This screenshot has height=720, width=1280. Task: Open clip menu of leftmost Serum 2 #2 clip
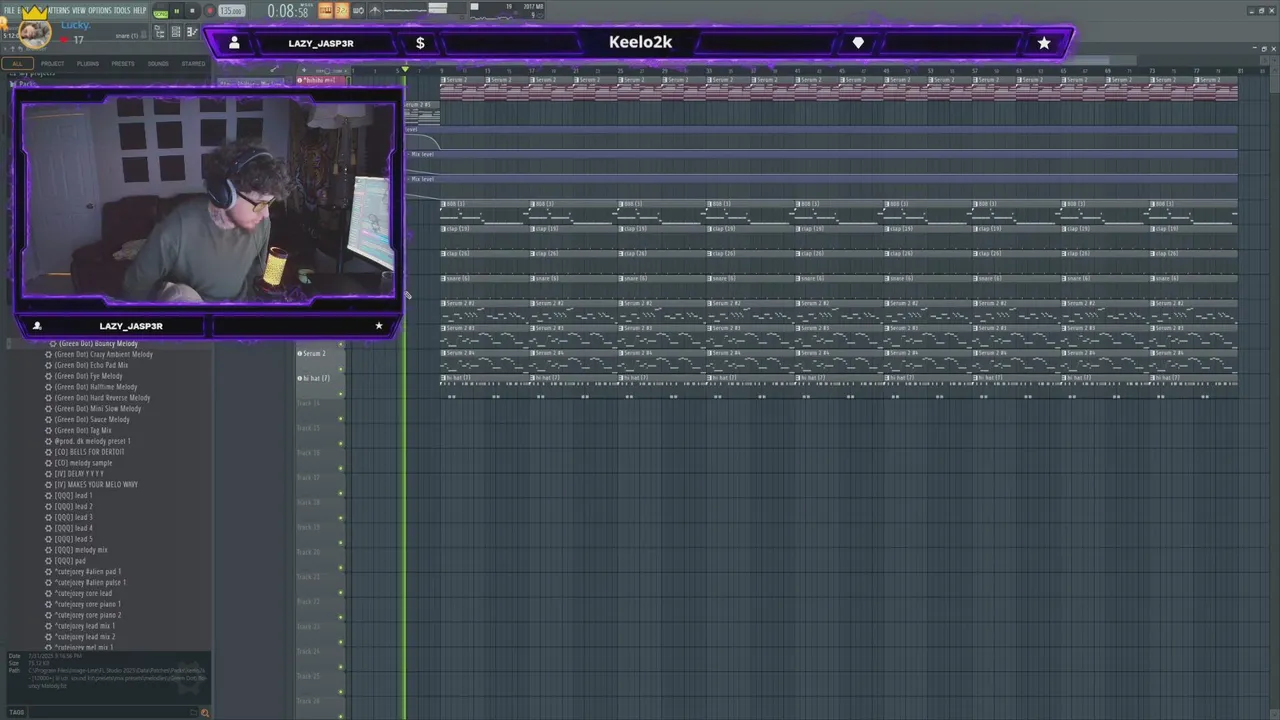pyautogui.click(x=444, y=303)
